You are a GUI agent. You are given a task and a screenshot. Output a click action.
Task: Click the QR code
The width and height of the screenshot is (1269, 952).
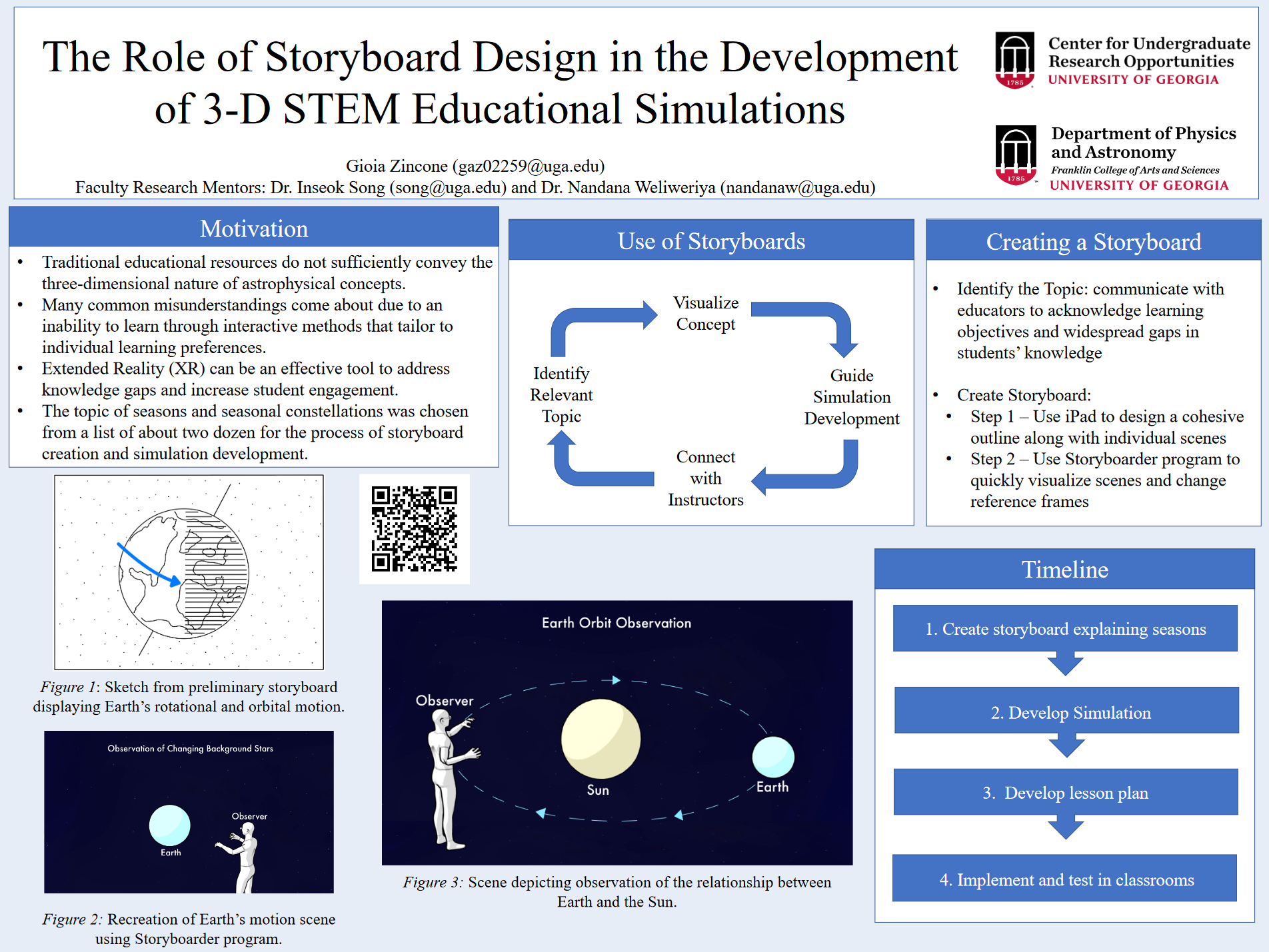[414, 529]
